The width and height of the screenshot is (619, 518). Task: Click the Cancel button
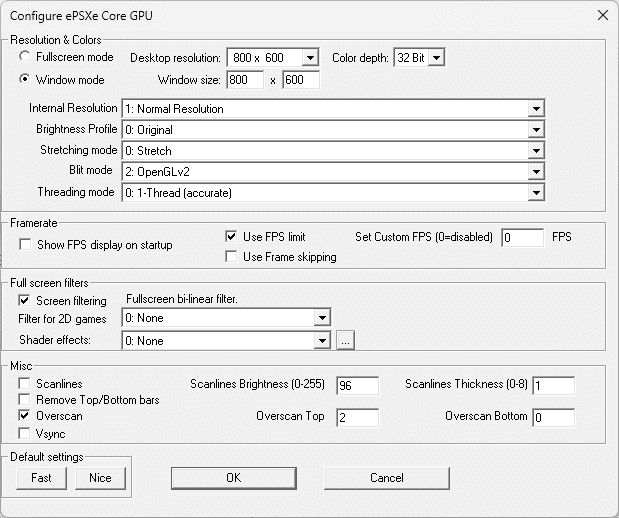[387, 478]
